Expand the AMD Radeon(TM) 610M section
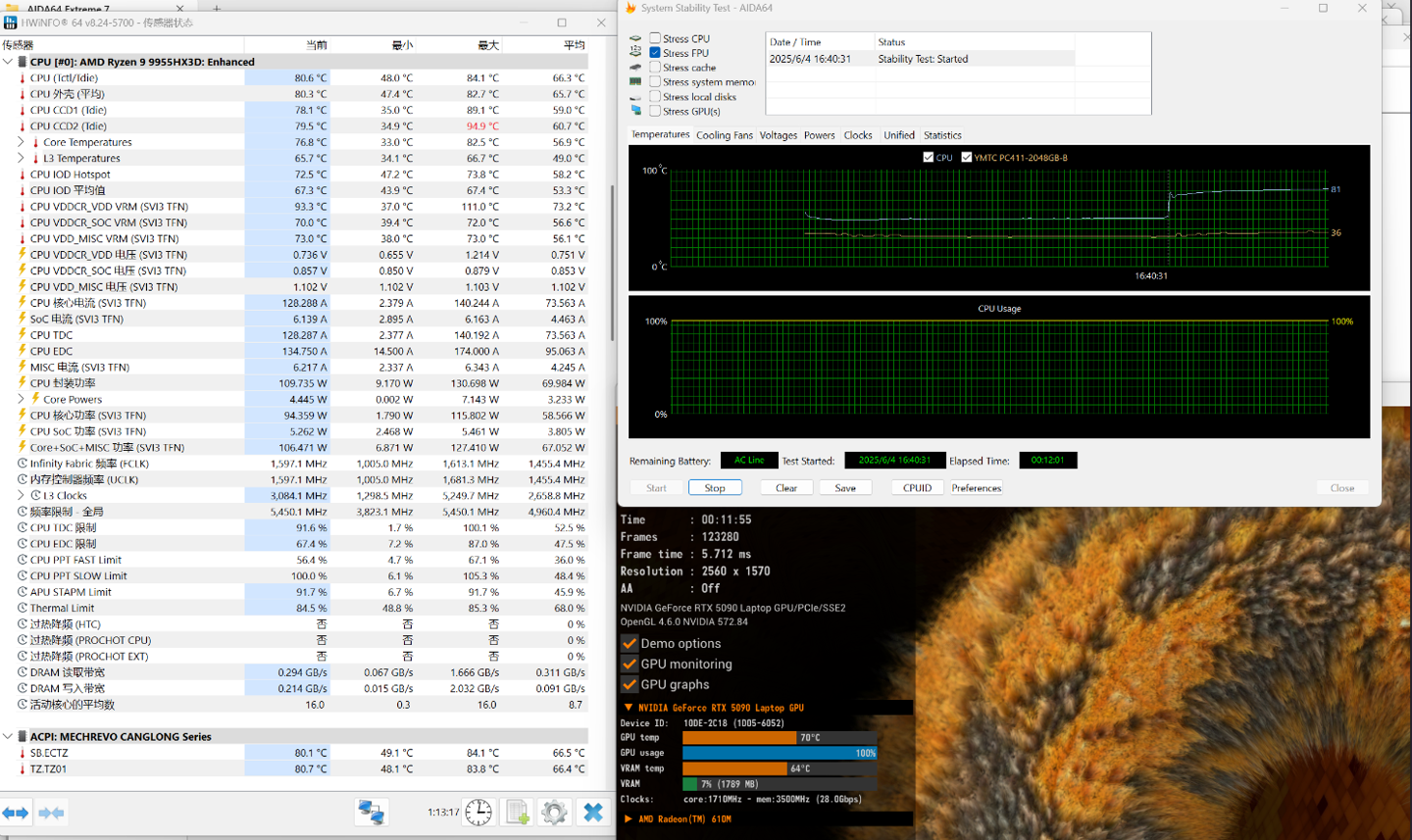 (628, 819)
